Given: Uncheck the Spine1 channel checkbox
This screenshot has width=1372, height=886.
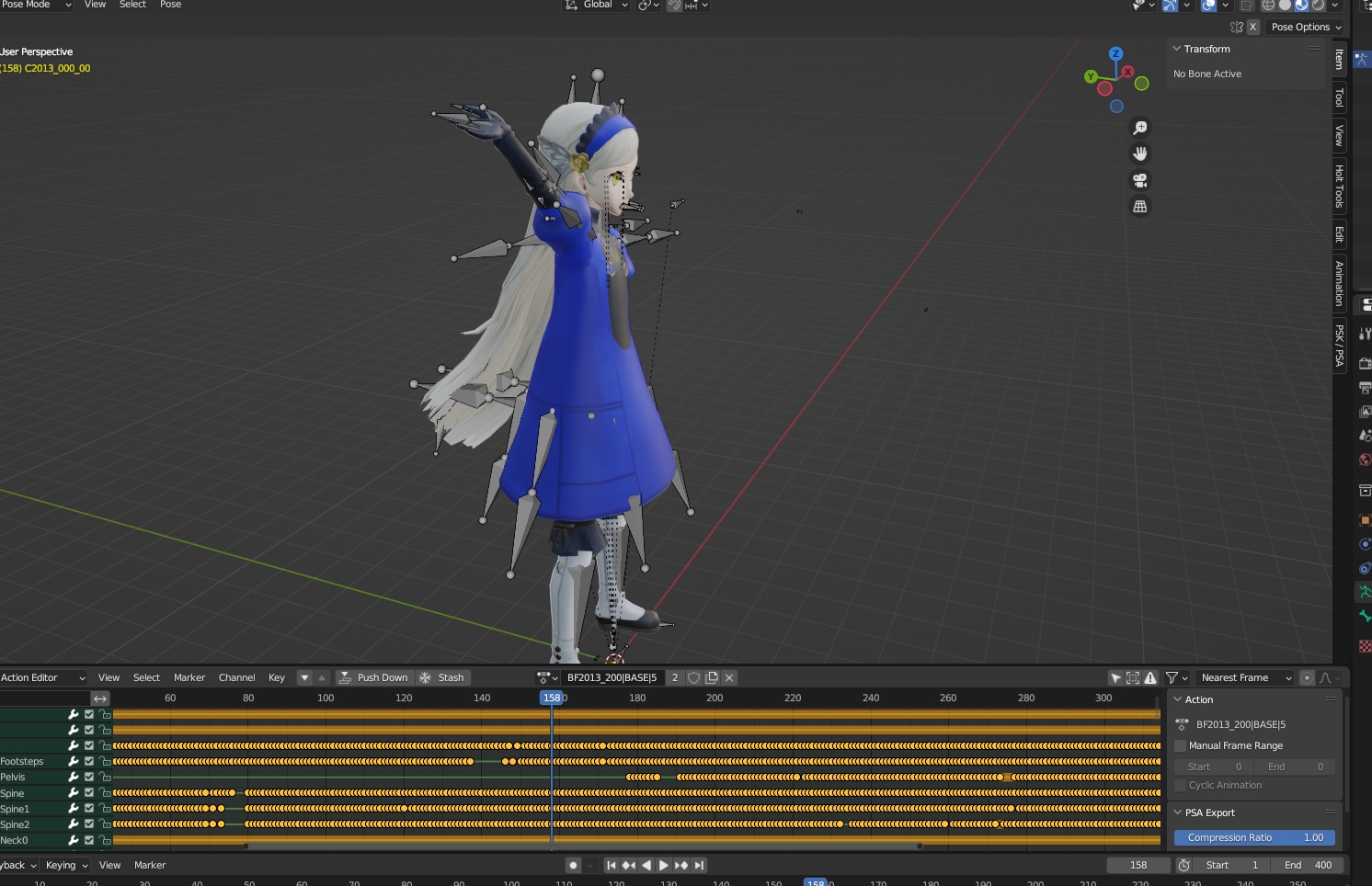Looking at the screenshot, I should [89, 809].
